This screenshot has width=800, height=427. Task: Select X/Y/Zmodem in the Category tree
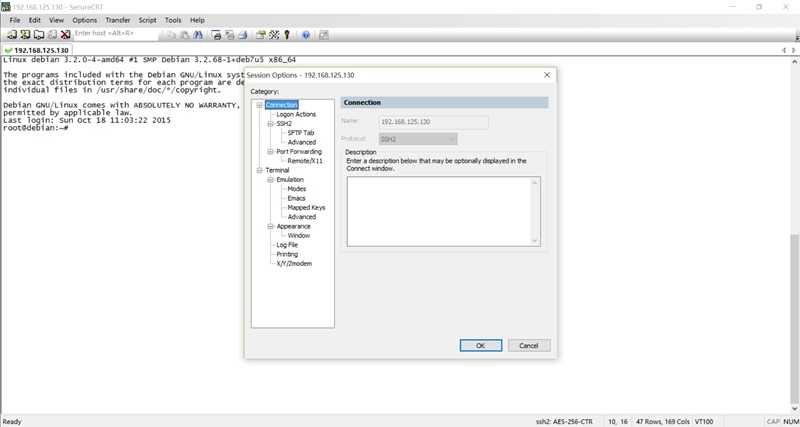pos(294,264)
